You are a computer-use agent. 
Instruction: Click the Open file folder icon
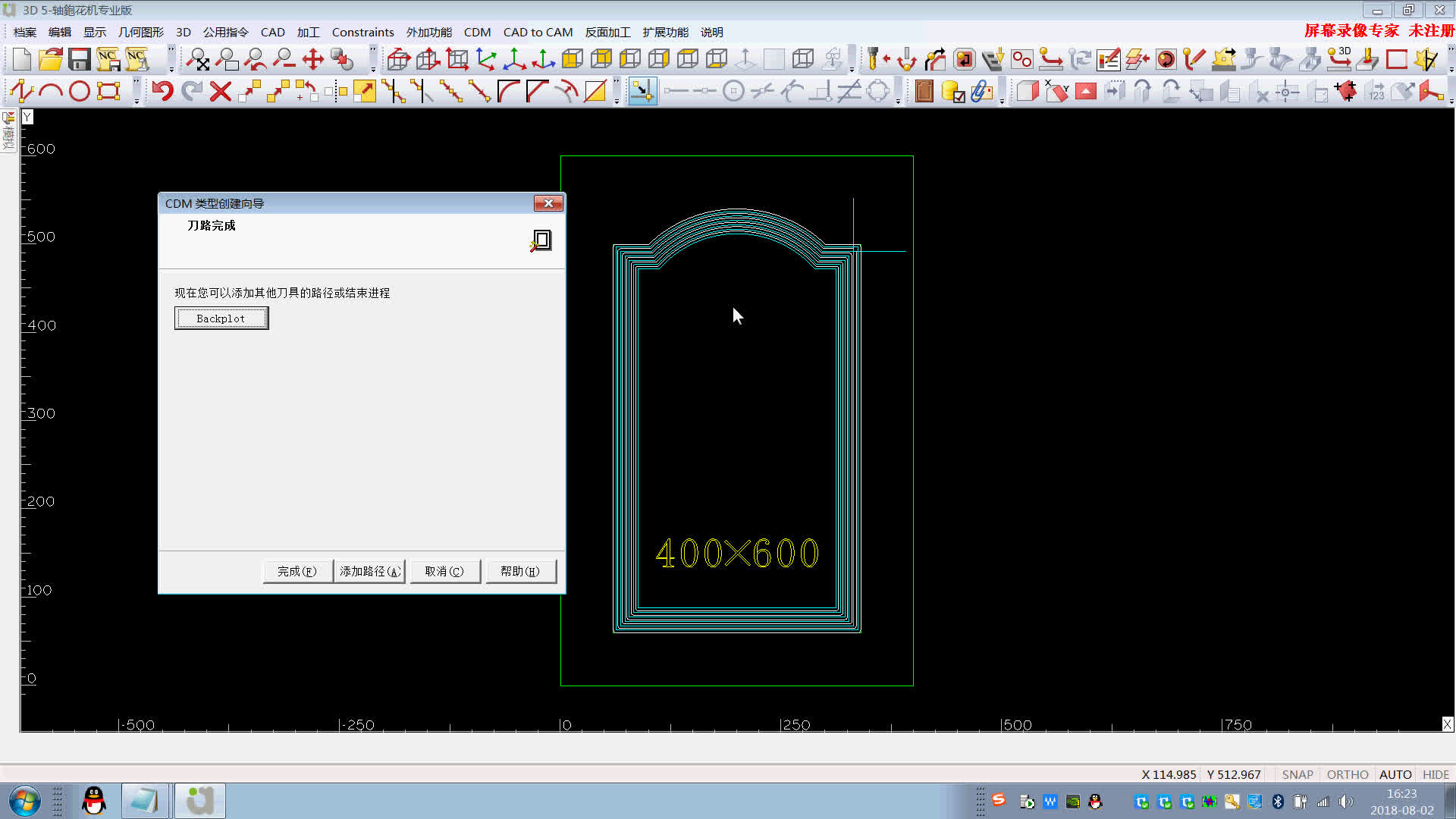click(x=51, y=59)
